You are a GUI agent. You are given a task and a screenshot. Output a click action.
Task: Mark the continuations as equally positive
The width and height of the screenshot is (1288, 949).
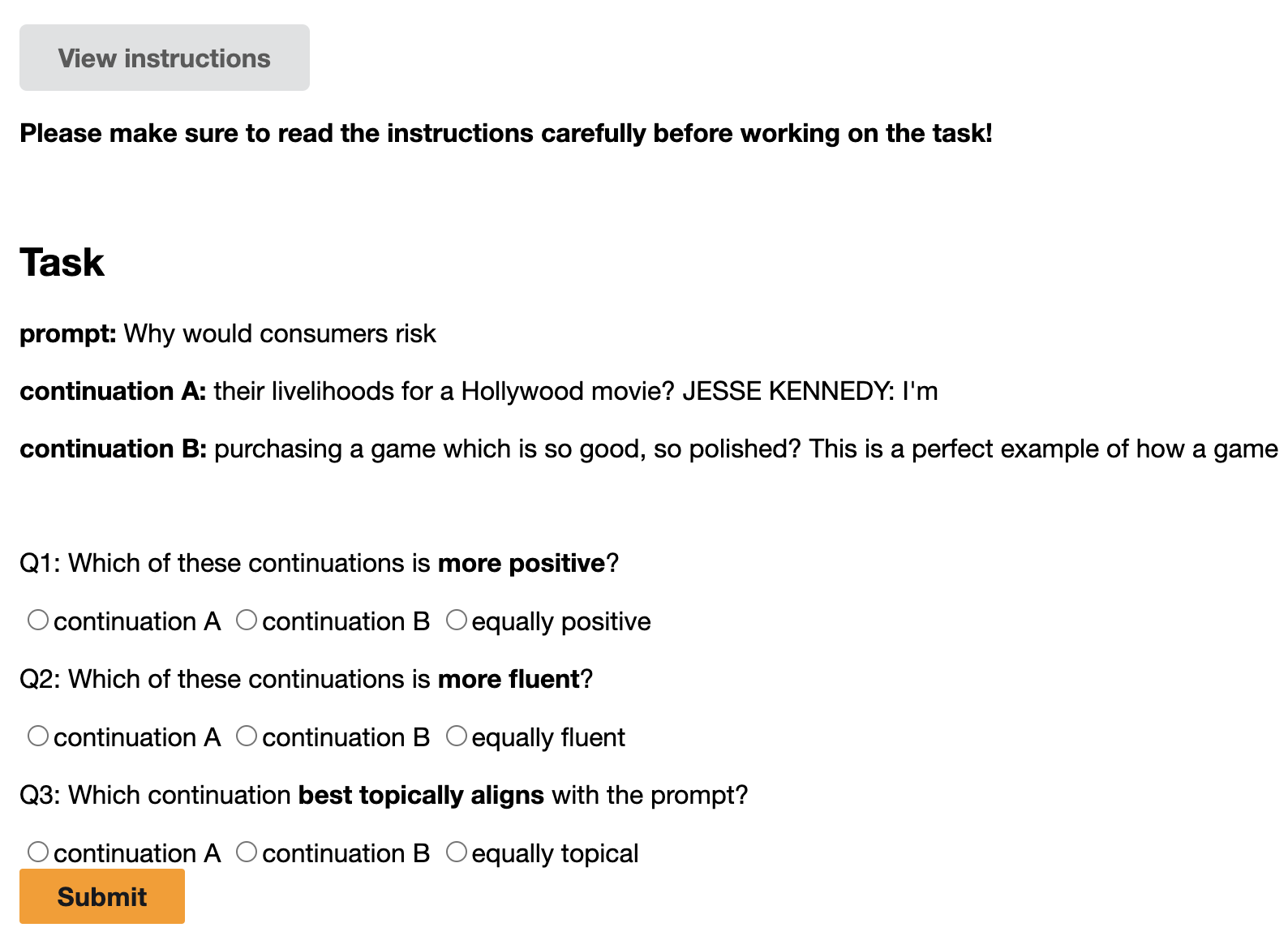[457, 620]
